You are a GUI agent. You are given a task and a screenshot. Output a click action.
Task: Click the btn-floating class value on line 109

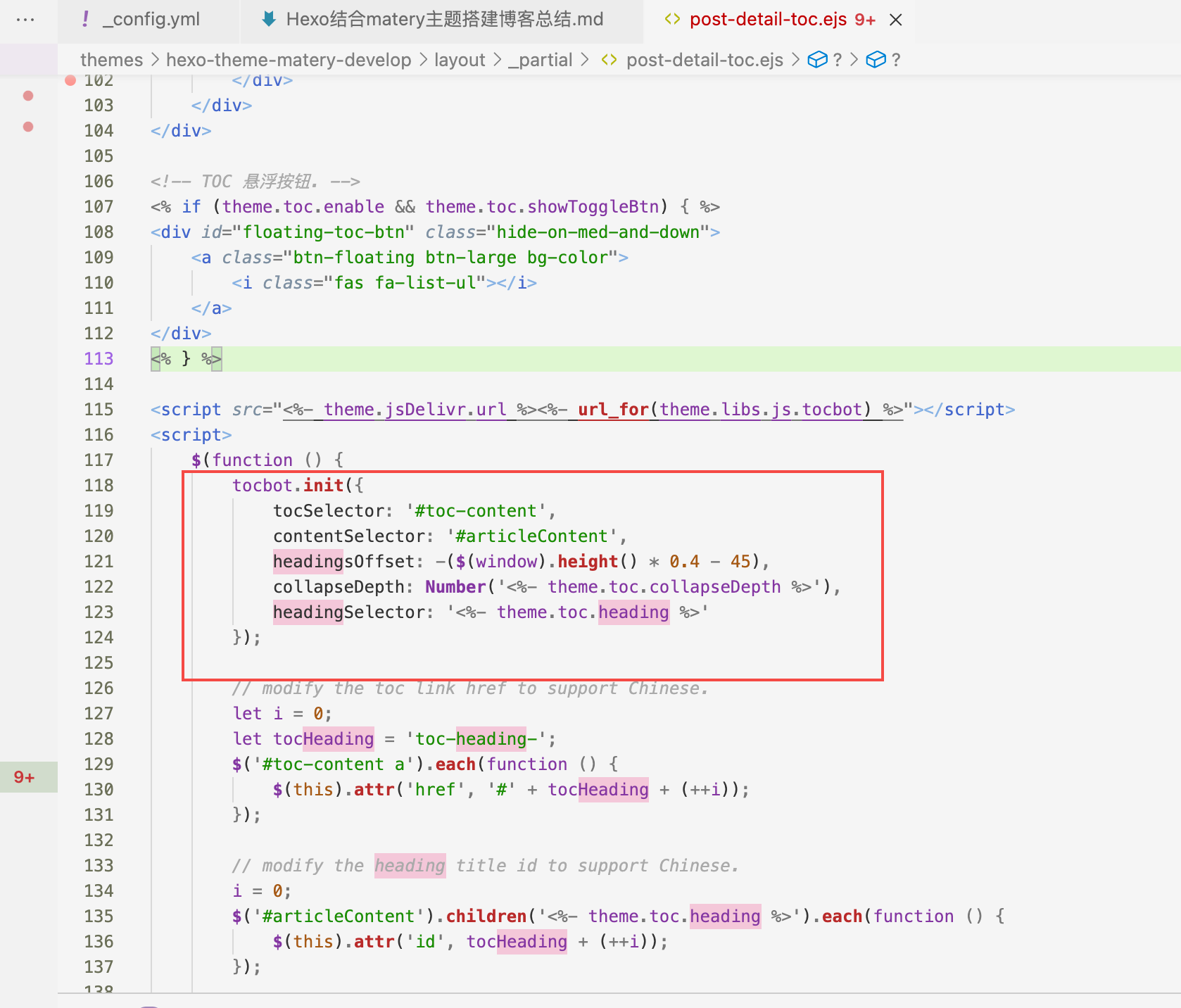coord(354,257)
